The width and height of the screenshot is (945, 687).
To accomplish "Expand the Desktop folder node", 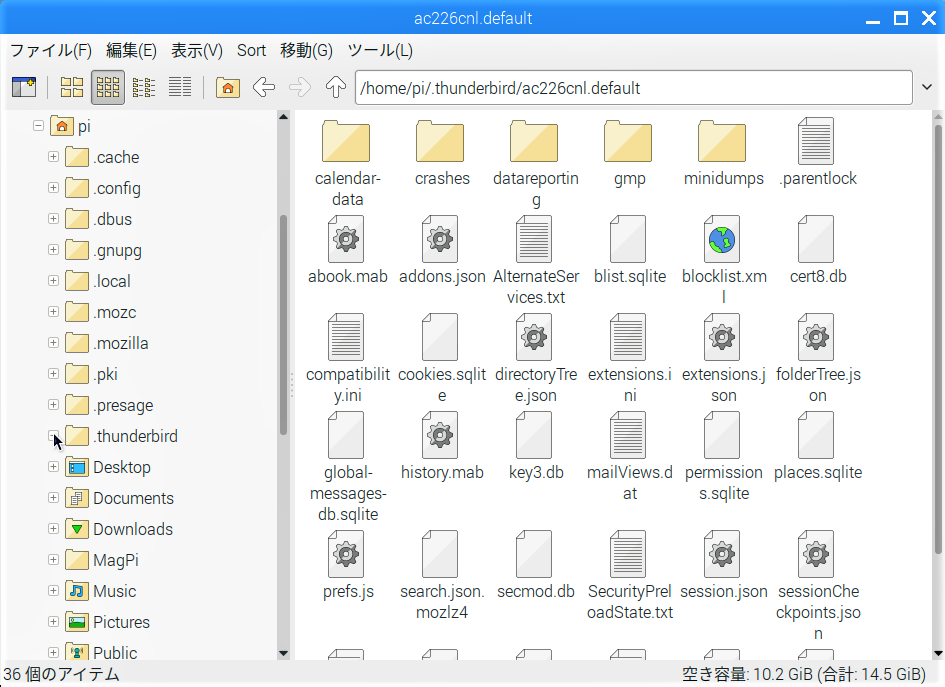I will (53, 467).
